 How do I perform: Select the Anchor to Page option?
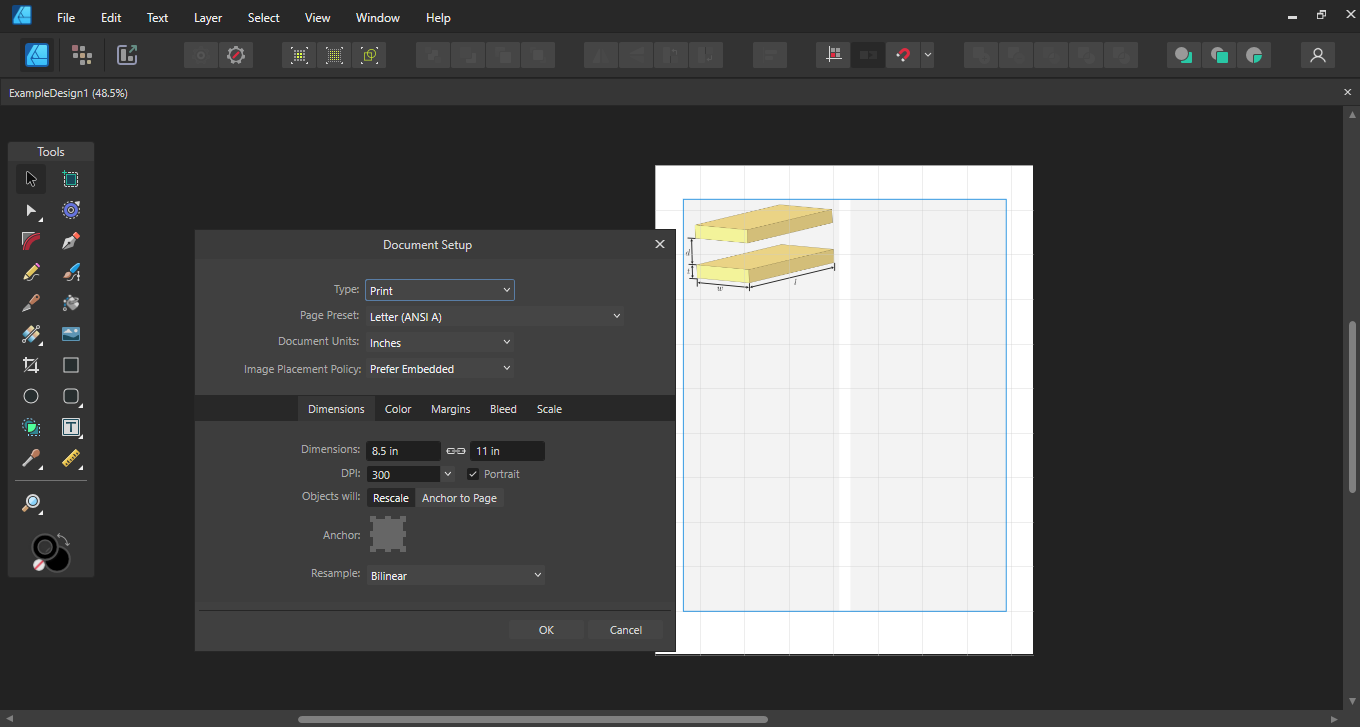459,498
